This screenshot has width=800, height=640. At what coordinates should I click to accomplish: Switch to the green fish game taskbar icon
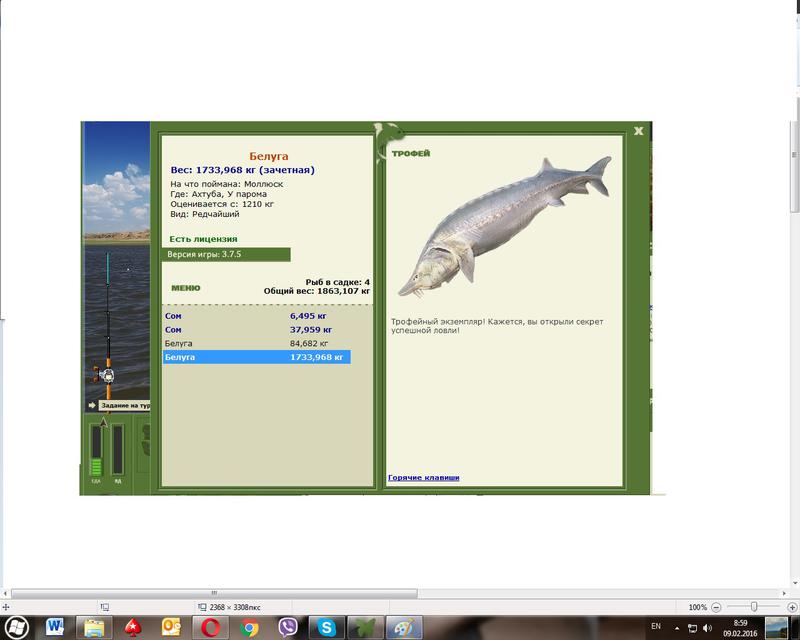point(365,627)
